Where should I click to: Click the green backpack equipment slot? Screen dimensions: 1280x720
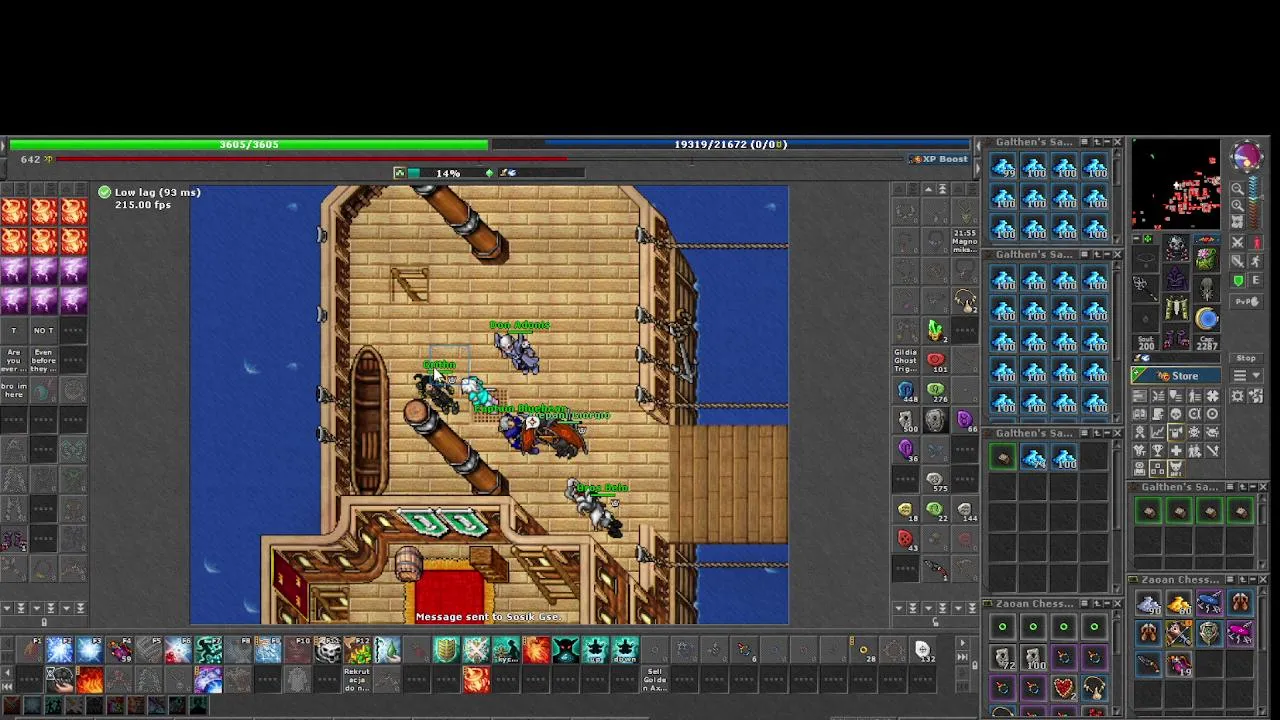tap(1207, 259)
